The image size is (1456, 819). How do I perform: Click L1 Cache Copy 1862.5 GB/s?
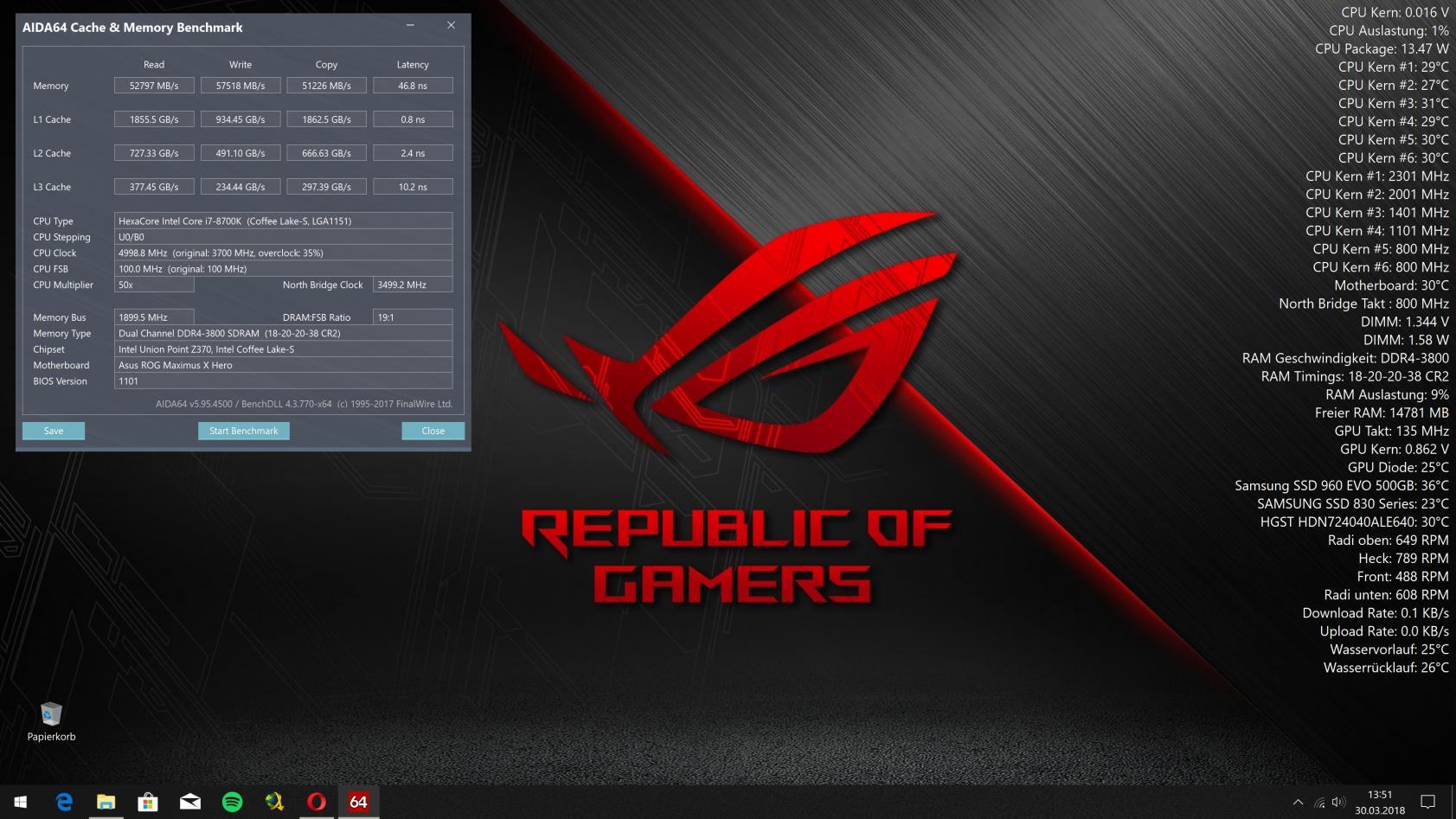326,119
